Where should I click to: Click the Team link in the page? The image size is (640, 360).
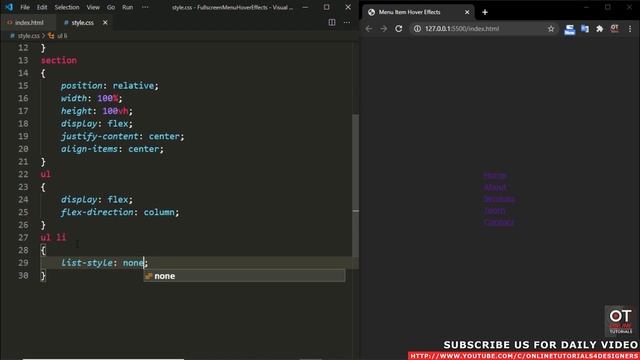[x=494, y=211]
